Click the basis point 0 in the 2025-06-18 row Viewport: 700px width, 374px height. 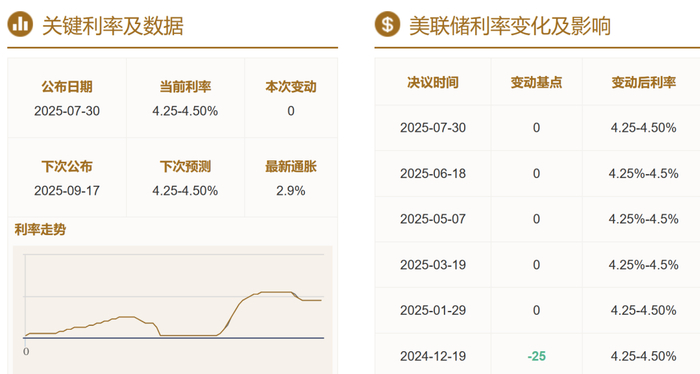(x=536, y=173)
